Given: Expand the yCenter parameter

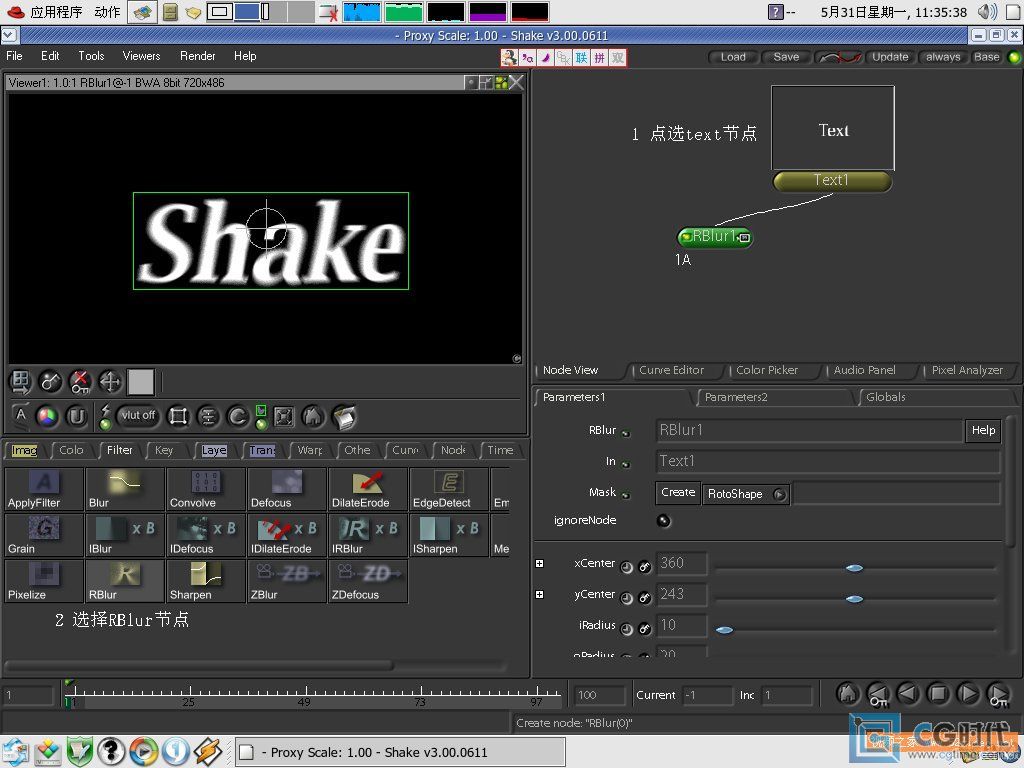Looking at the screenshot, I should (x=539, y=594).
